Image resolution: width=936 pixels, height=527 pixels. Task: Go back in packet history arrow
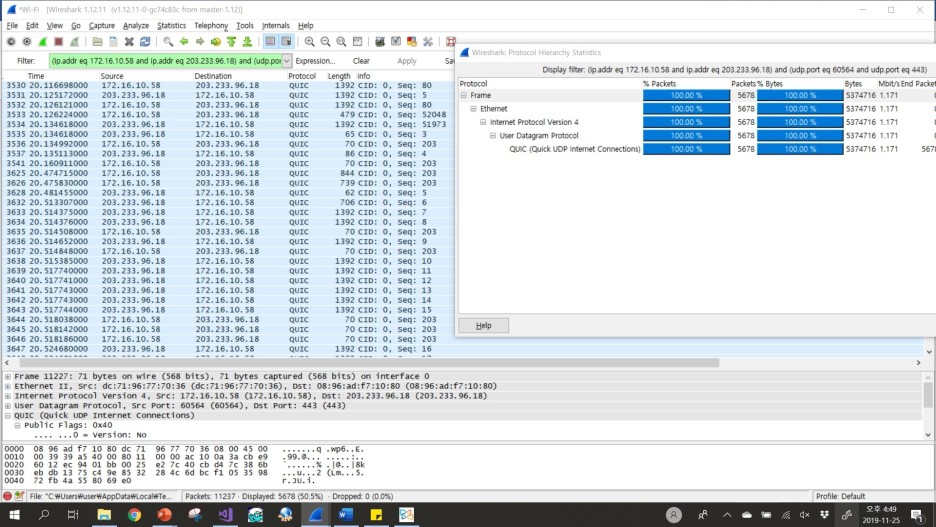click(x=184, y=41)
